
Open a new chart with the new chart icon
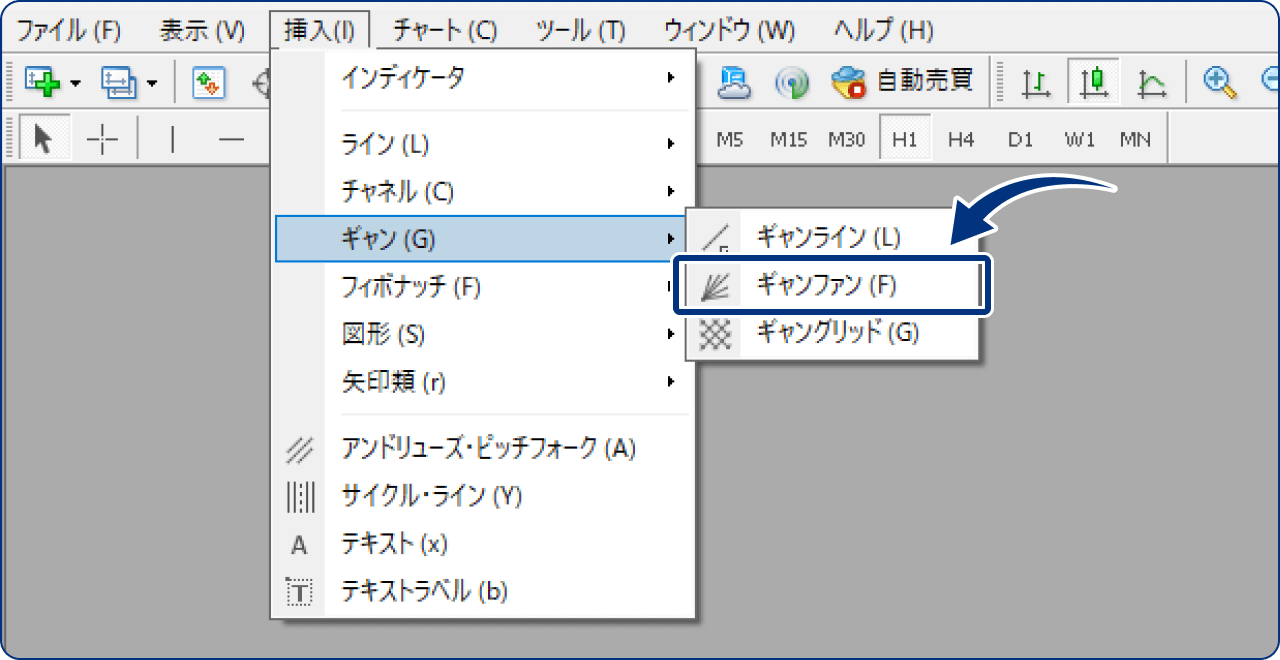click(x=41, y=82)
